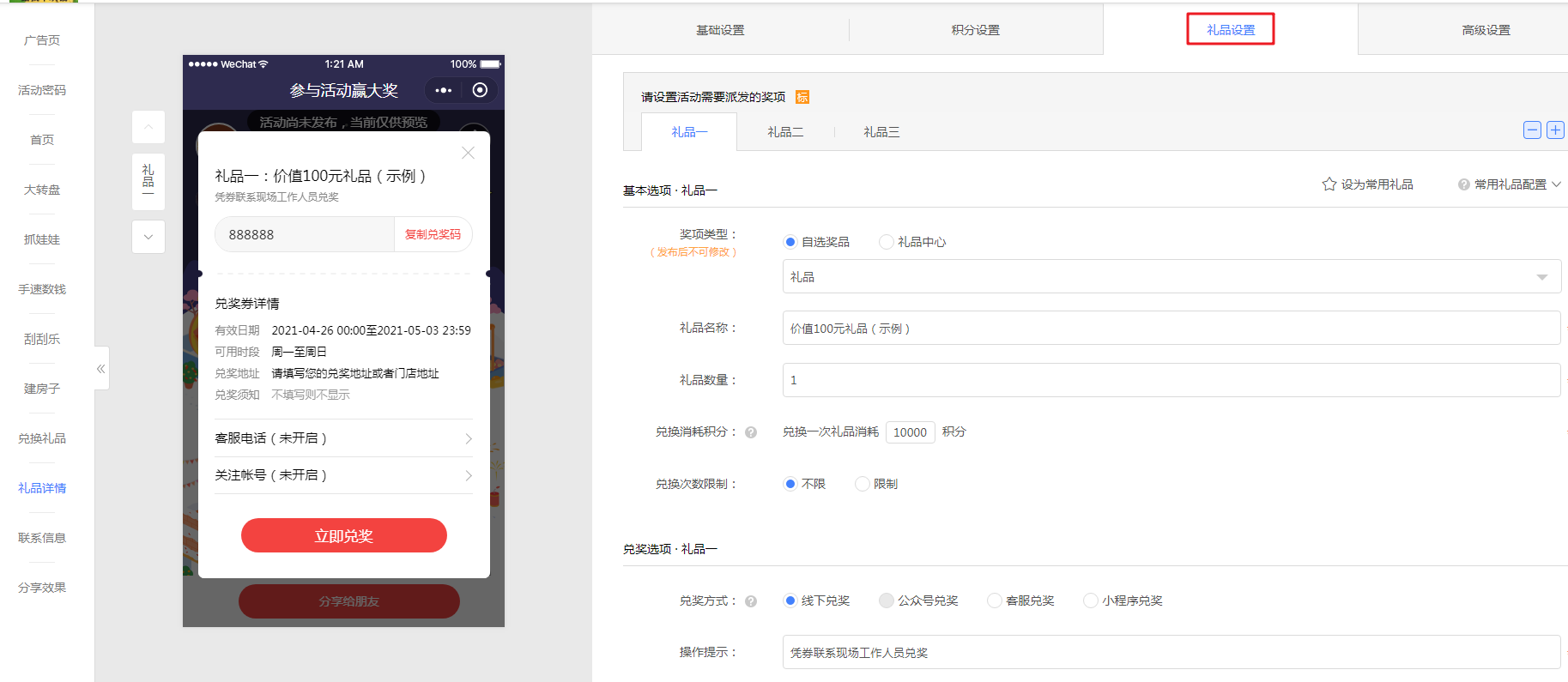Open 分享效果 in sidebar

(42, 588)
